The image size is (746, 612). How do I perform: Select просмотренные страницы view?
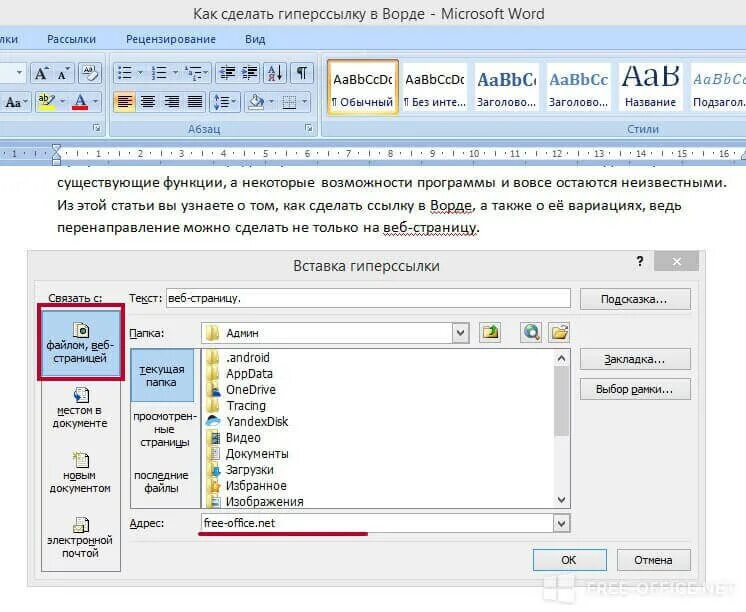click(x=165, y=429)
